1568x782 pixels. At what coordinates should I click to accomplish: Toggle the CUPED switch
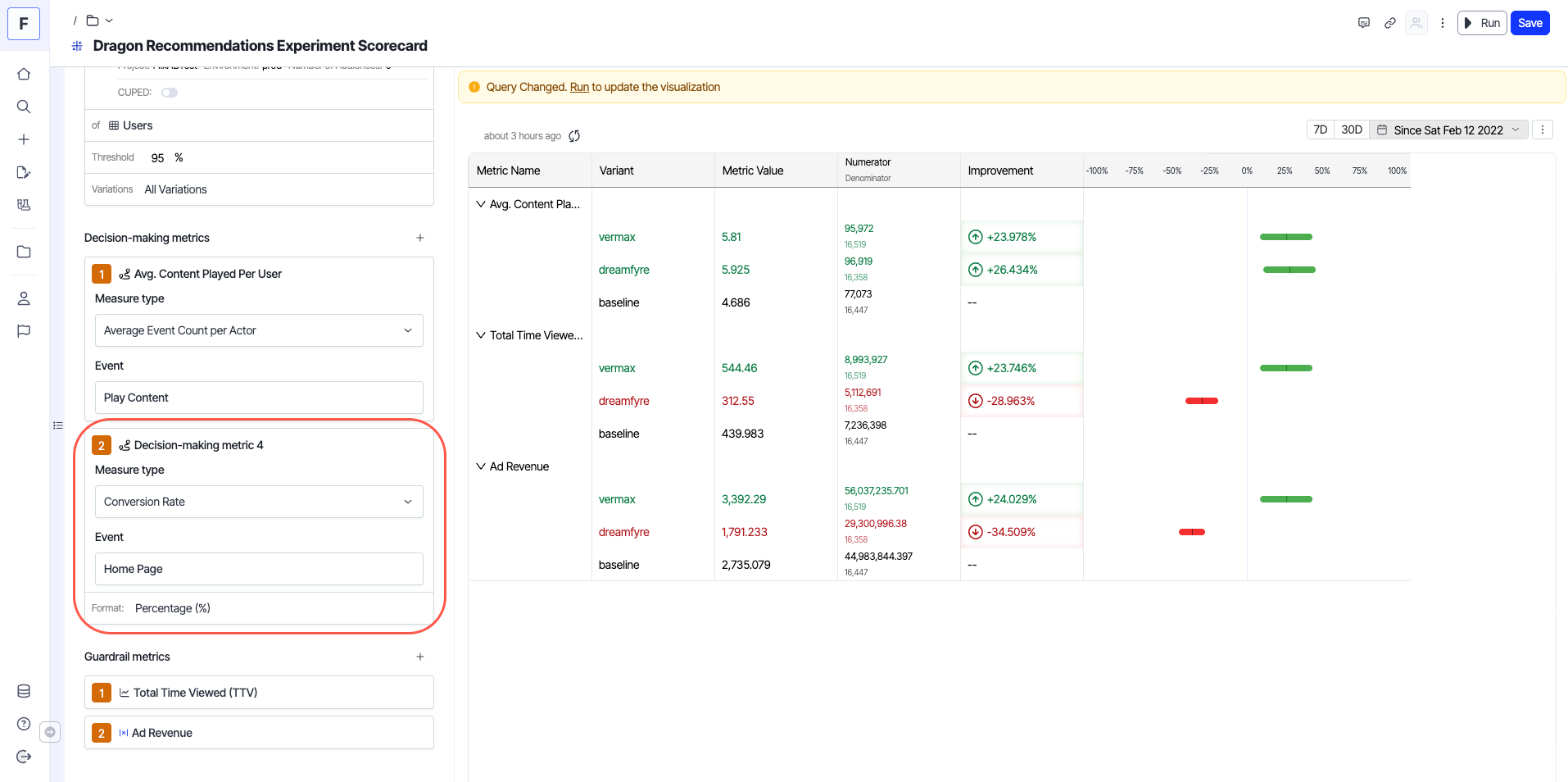tap(170, 93)
